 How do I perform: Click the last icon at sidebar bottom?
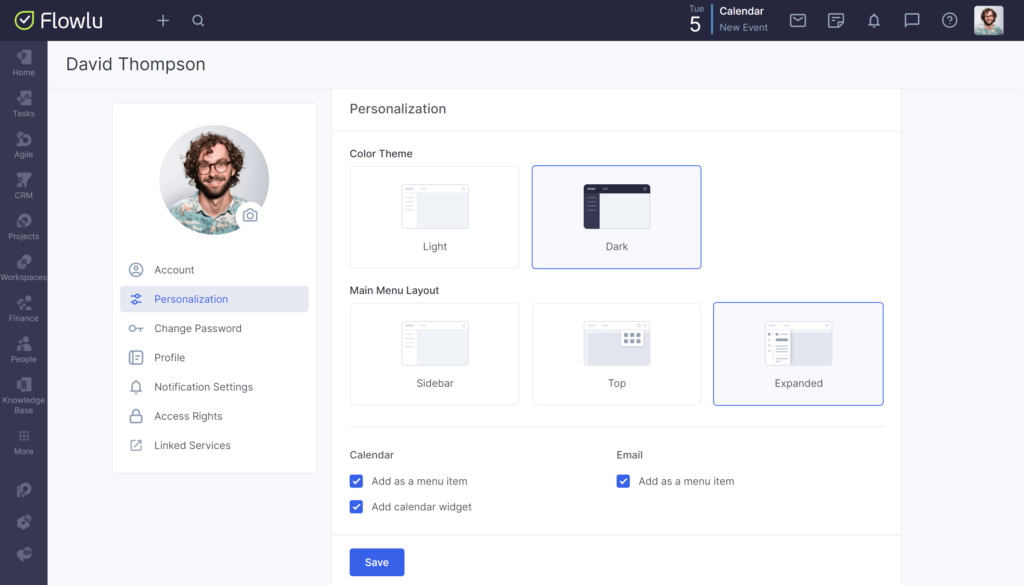[24, 554]
